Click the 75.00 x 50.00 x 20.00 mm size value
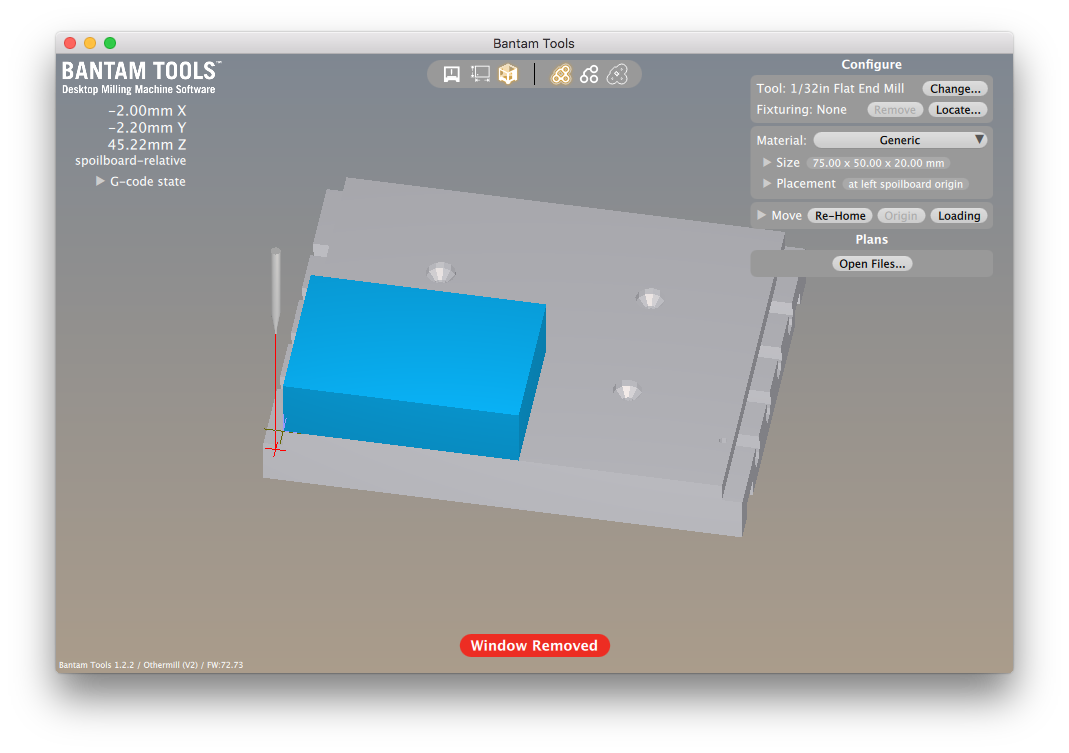This screenshot has width=1069, height=753. pyautogui.click(x=878, y=163)
